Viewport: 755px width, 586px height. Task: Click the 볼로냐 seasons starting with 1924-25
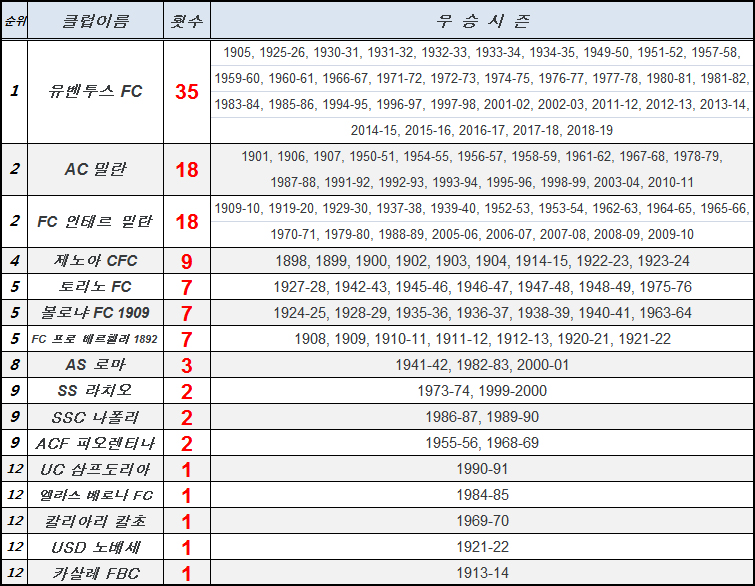point(482,313)
